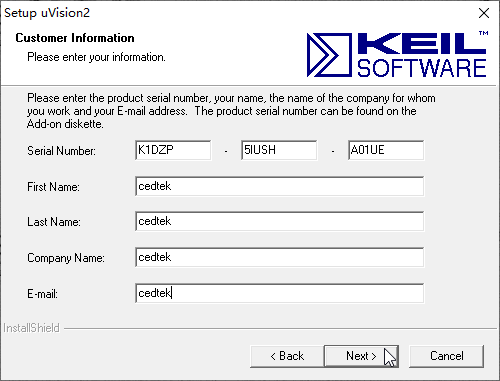Viewport: 500px width, 381px height.
Task: Cancel the uVision2 setup
Action: 446,356
